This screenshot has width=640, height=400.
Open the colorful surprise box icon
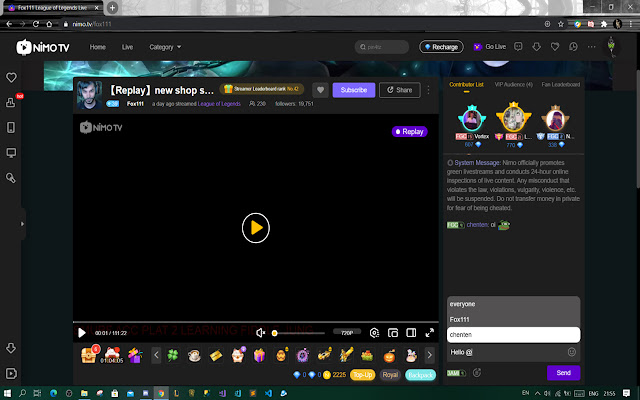pyautogui.click(x=135, y=355)
